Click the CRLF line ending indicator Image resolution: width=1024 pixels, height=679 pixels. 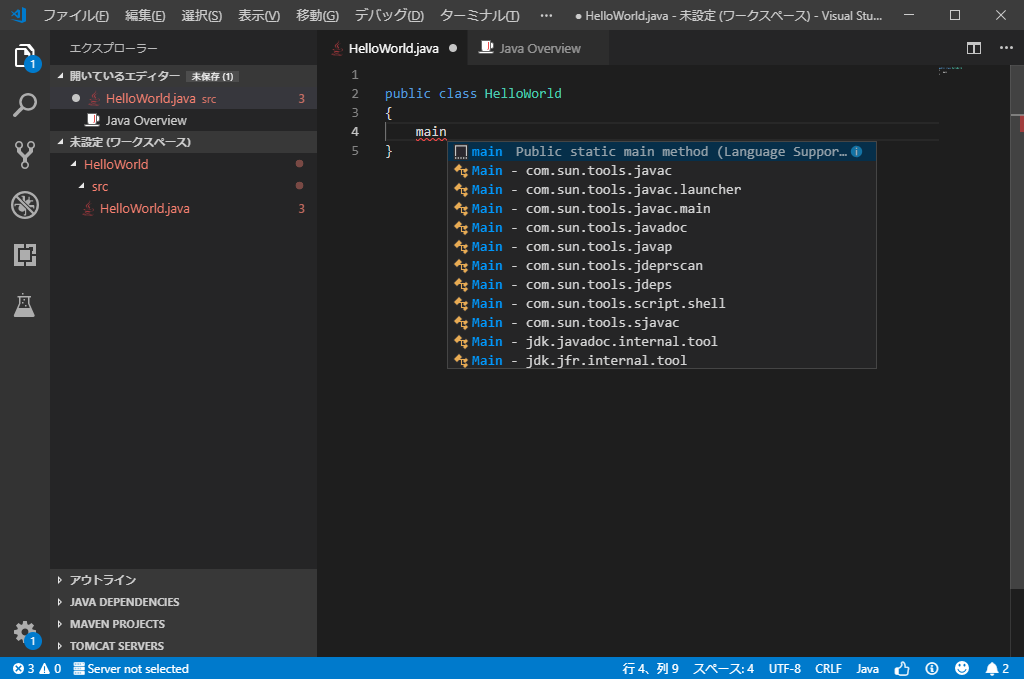tap(828, 668)
